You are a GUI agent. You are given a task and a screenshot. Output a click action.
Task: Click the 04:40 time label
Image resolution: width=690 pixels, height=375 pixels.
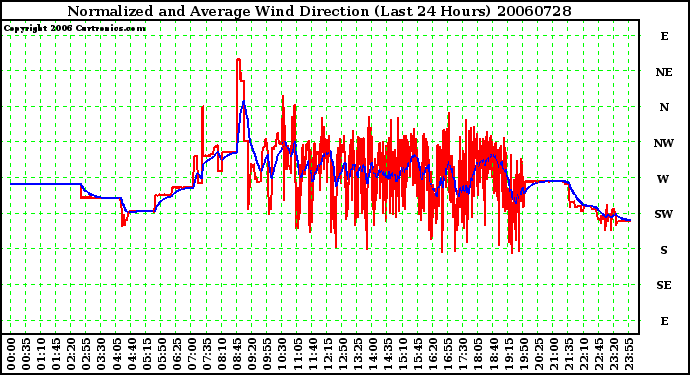click(132, 354)
